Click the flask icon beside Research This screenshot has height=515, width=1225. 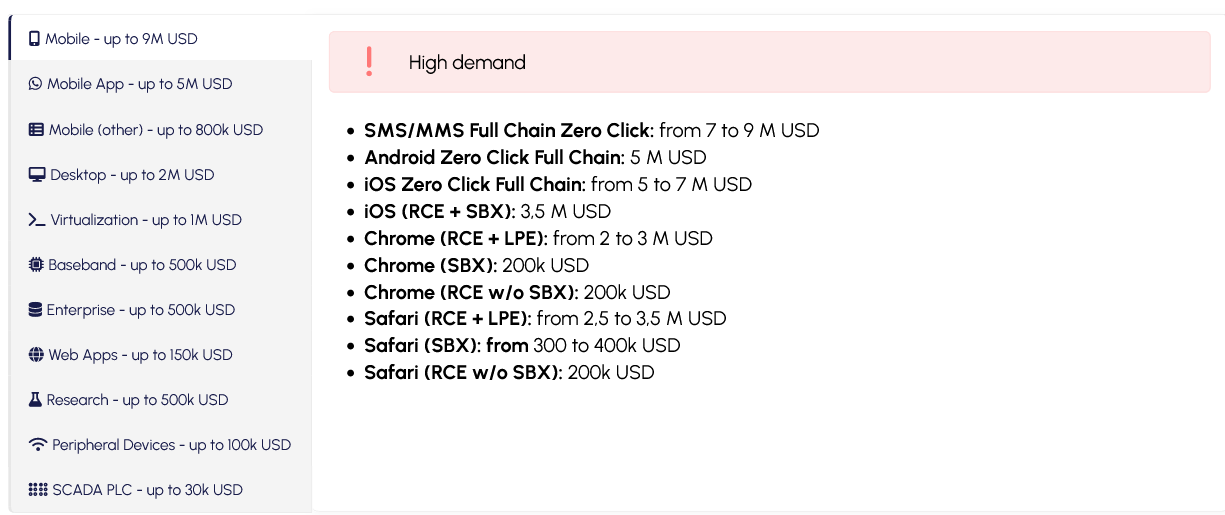[x=35, y=400]
